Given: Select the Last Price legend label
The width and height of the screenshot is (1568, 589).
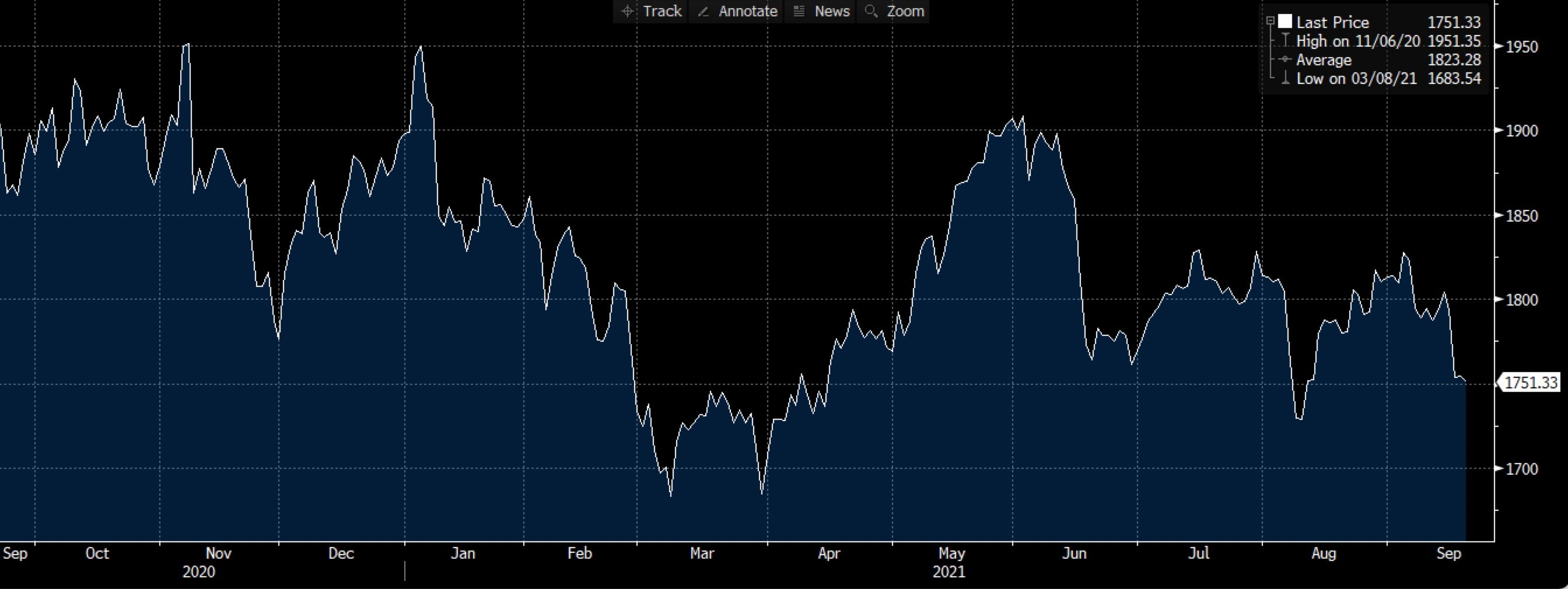Looking at the screenshot, I should coord(1332,23).
